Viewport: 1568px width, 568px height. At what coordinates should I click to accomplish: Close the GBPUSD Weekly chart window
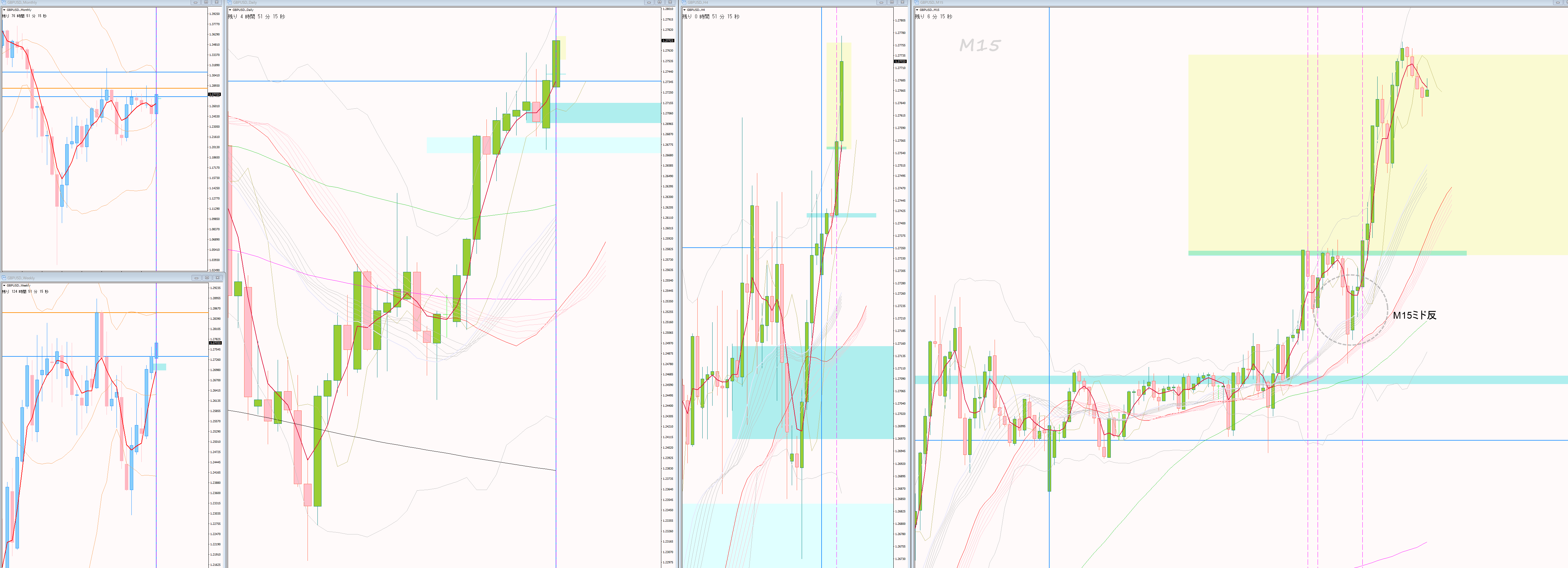[x=217, y=277]
